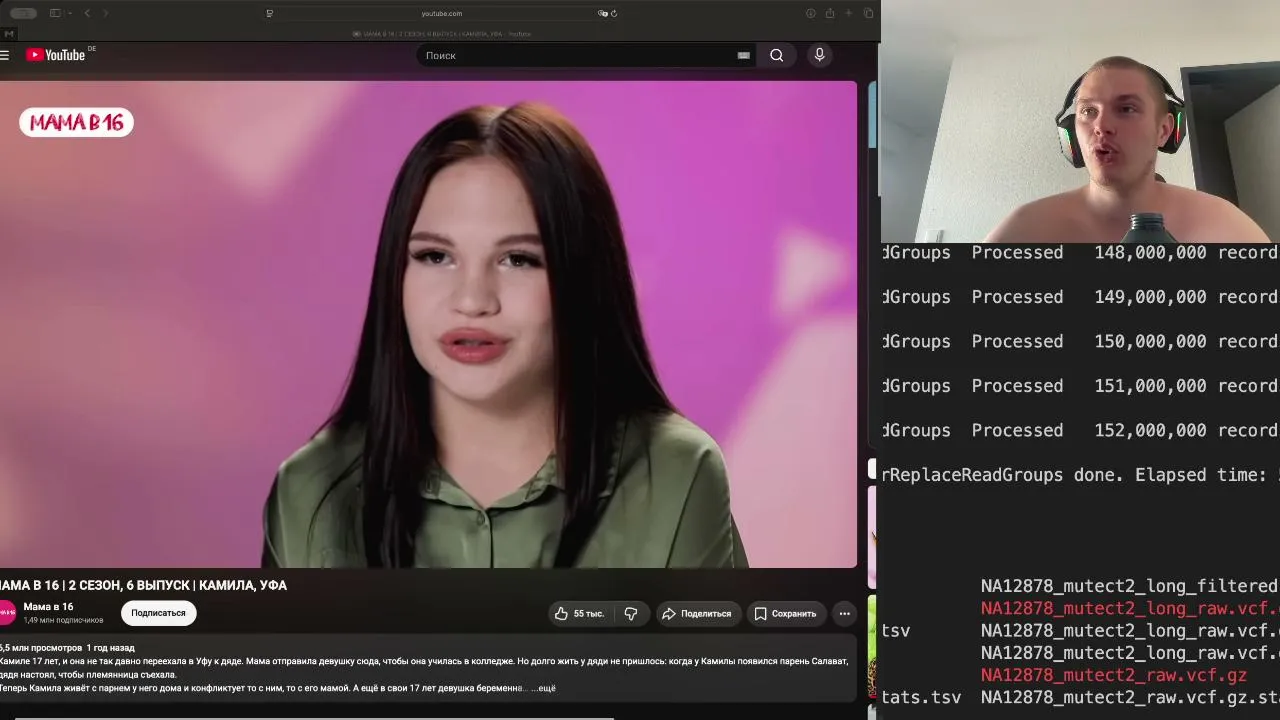Click NA12878_mutect2_long_filtered file name in terminal

[1130, 586]
